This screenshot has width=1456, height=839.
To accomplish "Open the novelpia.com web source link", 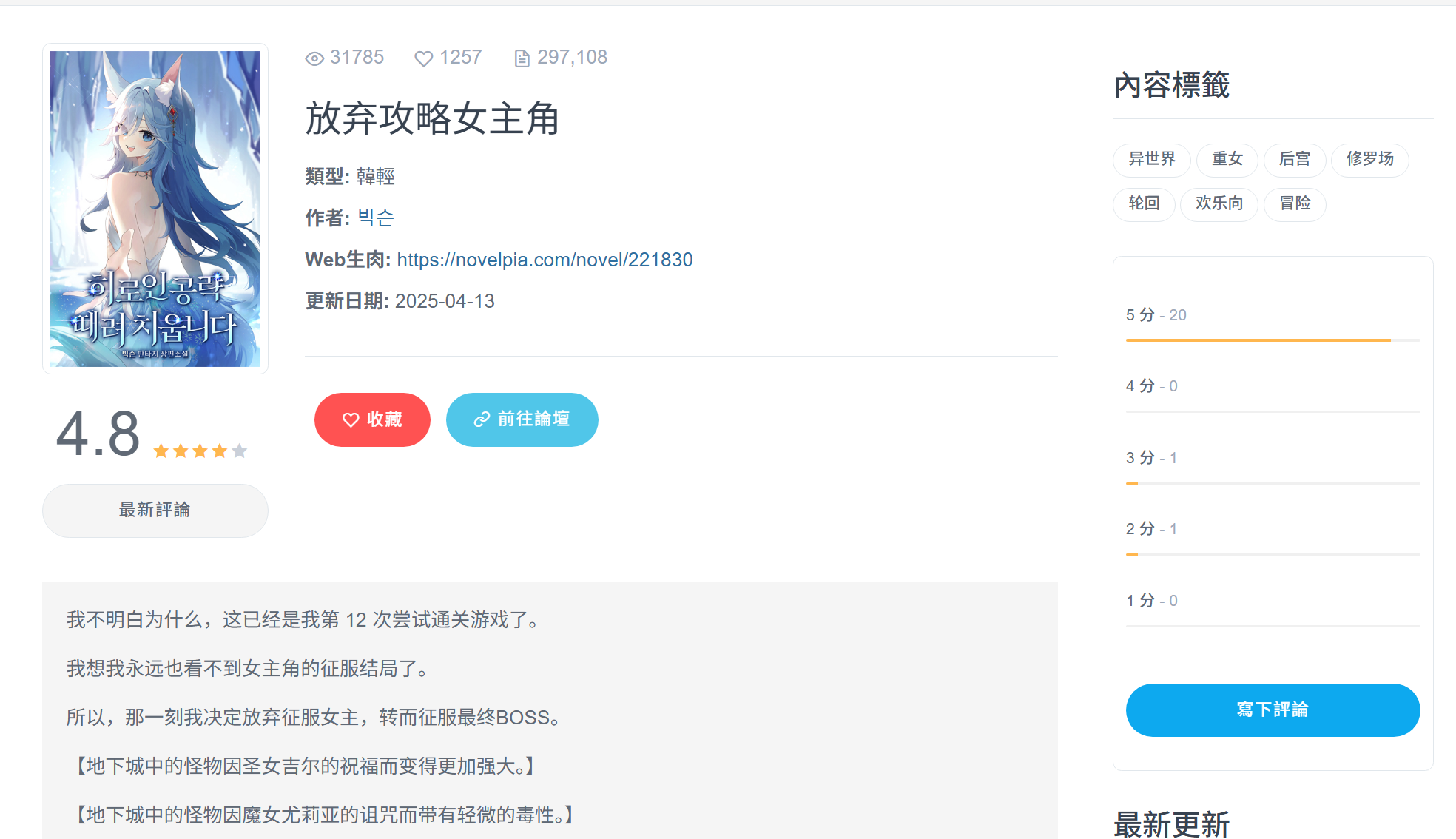I will click(545, 260).
